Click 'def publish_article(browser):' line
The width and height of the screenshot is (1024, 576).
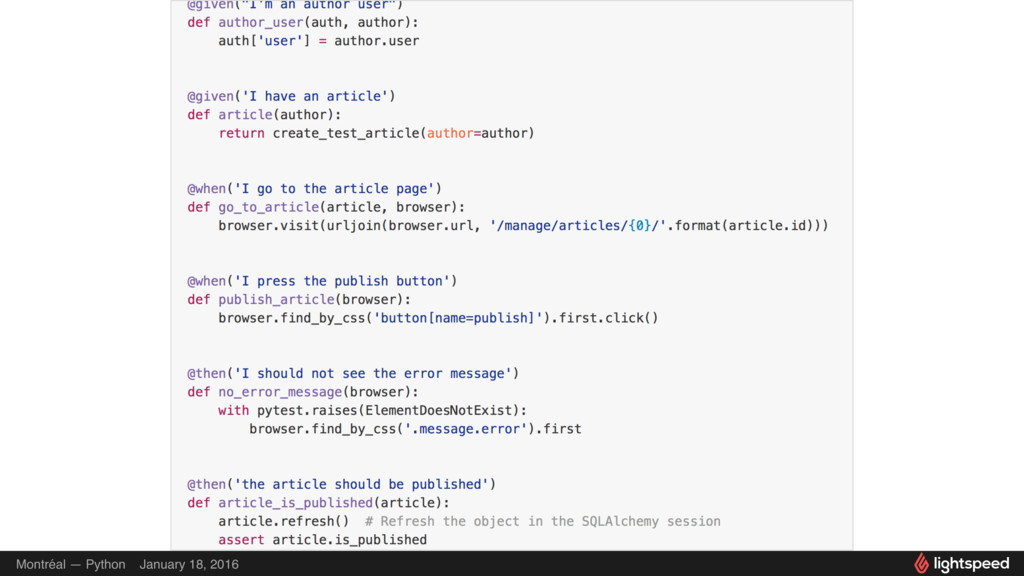pyautogui.click(x=299, y=300)
